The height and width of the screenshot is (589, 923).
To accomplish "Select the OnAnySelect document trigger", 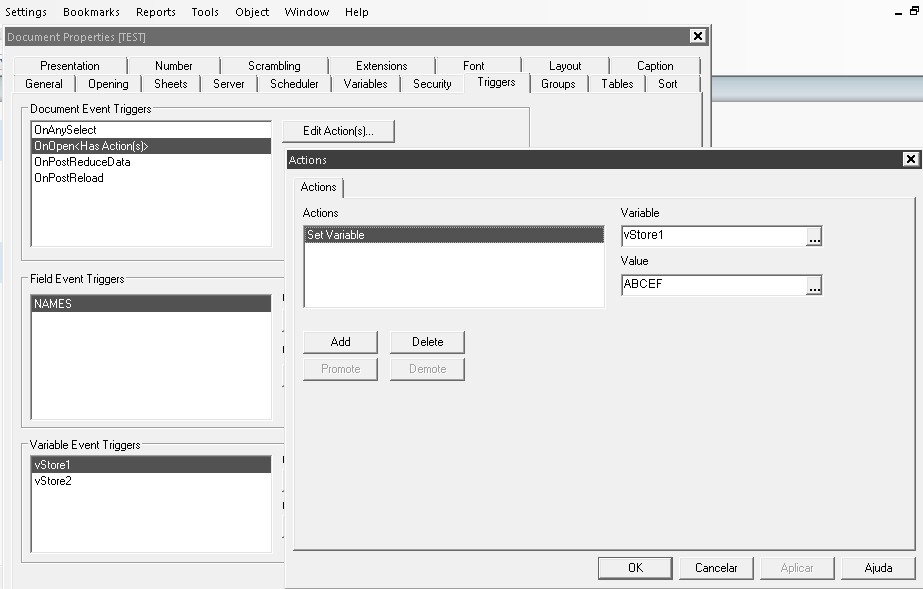I will point(151,130).
